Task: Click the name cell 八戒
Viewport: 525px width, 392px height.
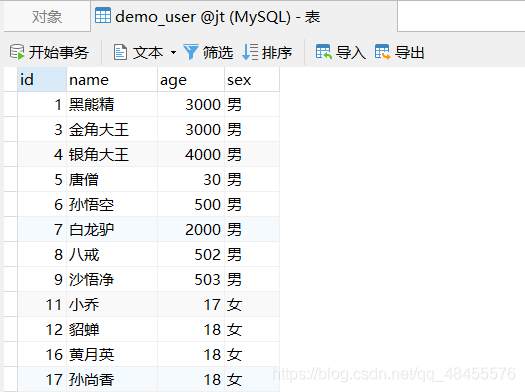Action: [112, 254]
